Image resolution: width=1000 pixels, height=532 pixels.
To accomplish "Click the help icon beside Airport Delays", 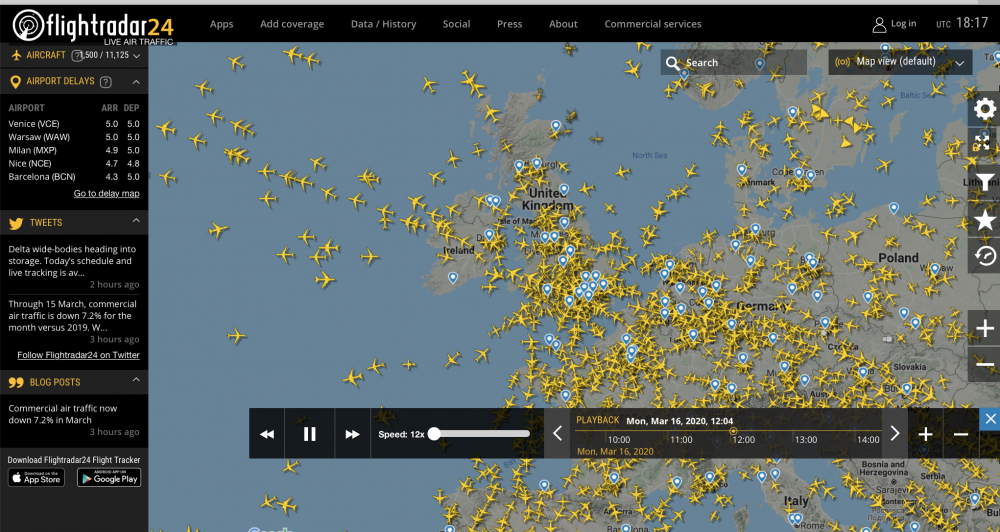I will pyautogui.click(x=106, y=82).
